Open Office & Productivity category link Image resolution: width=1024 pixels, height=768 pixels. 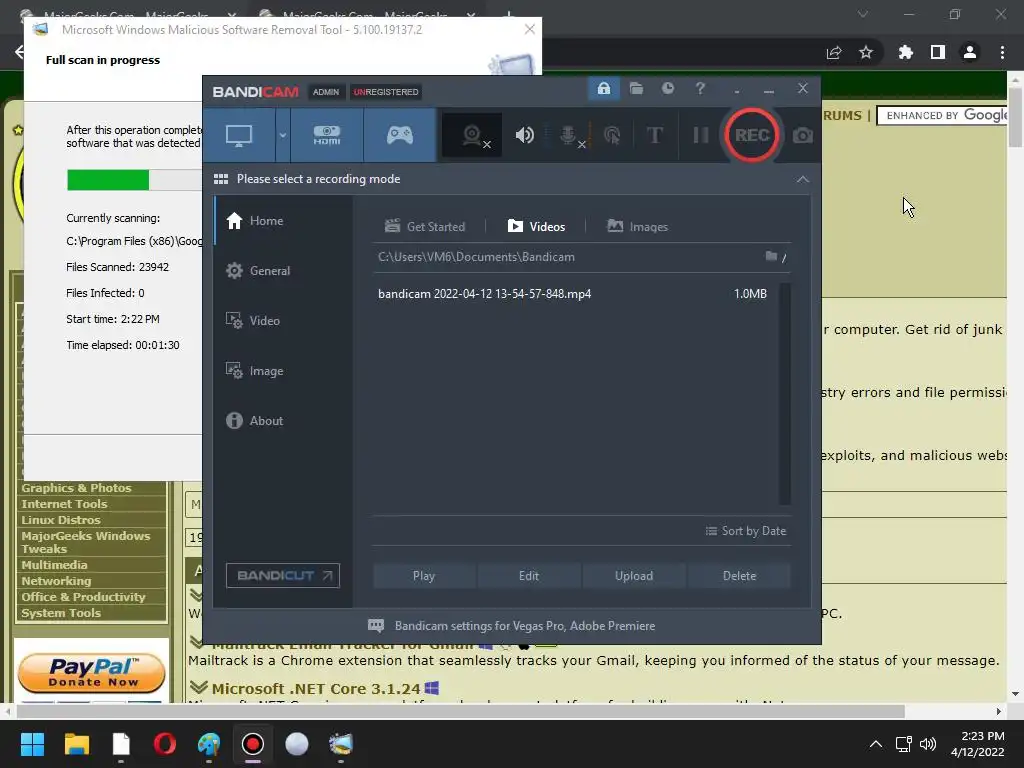84,597
